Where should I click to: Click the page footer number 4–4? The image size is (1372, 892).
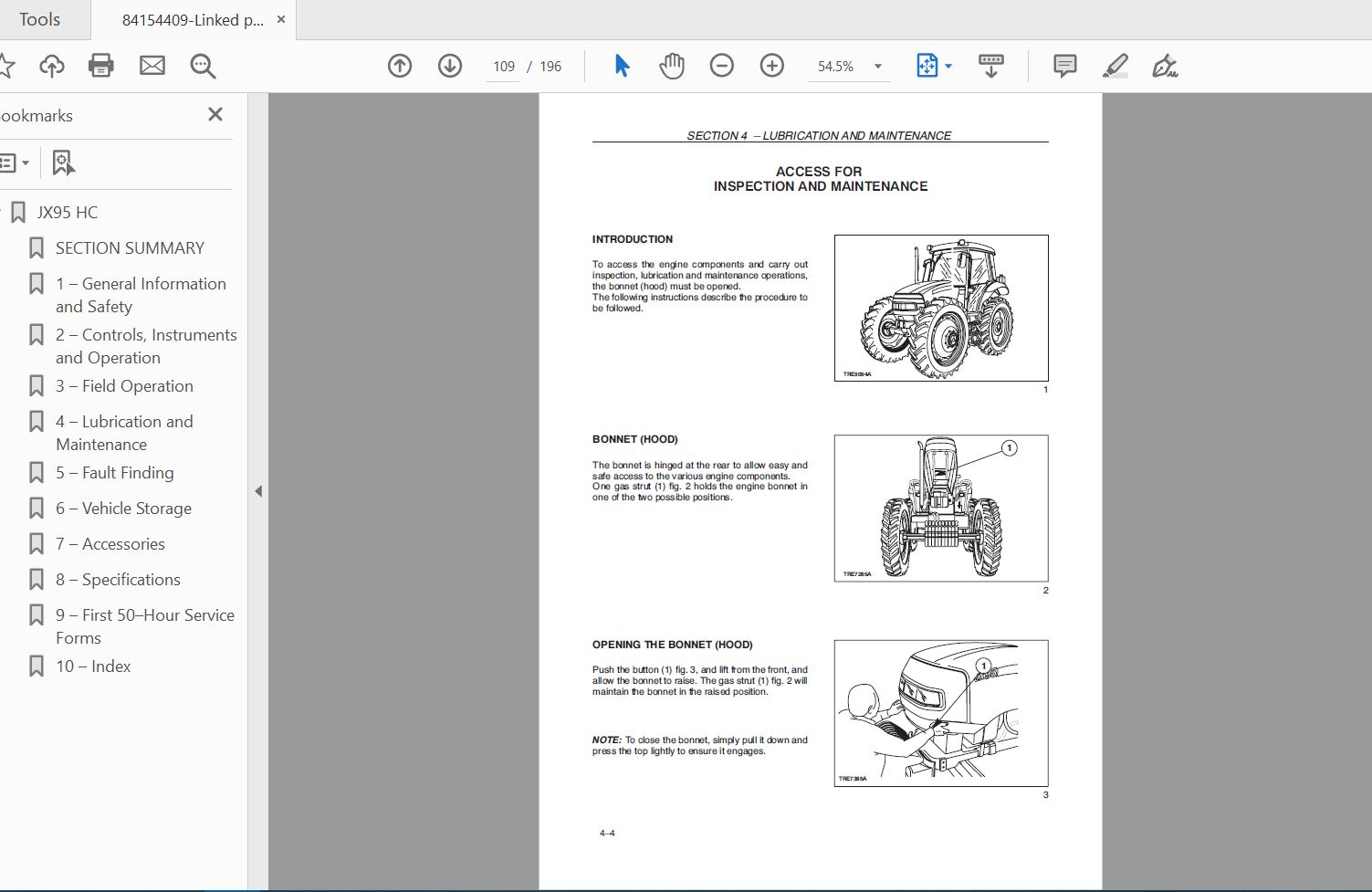[x=607, y=833]
